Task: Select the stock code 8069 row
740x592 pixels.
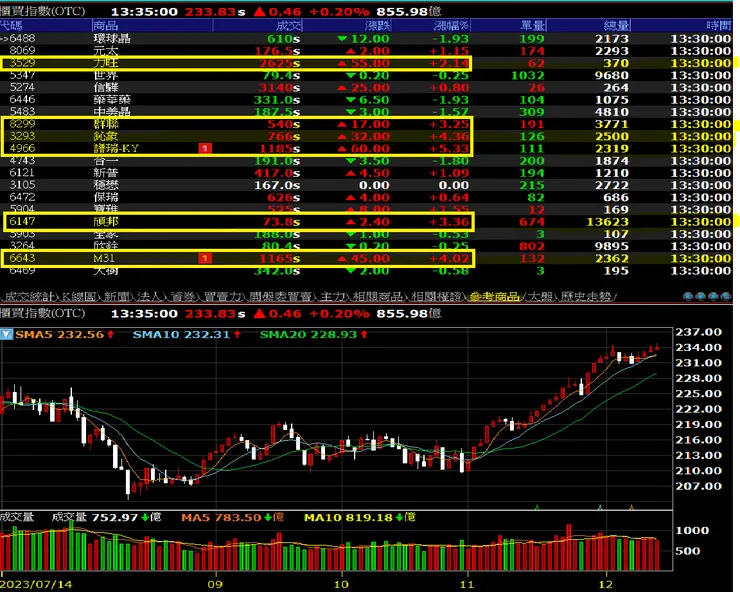Action: coord(366,51)
